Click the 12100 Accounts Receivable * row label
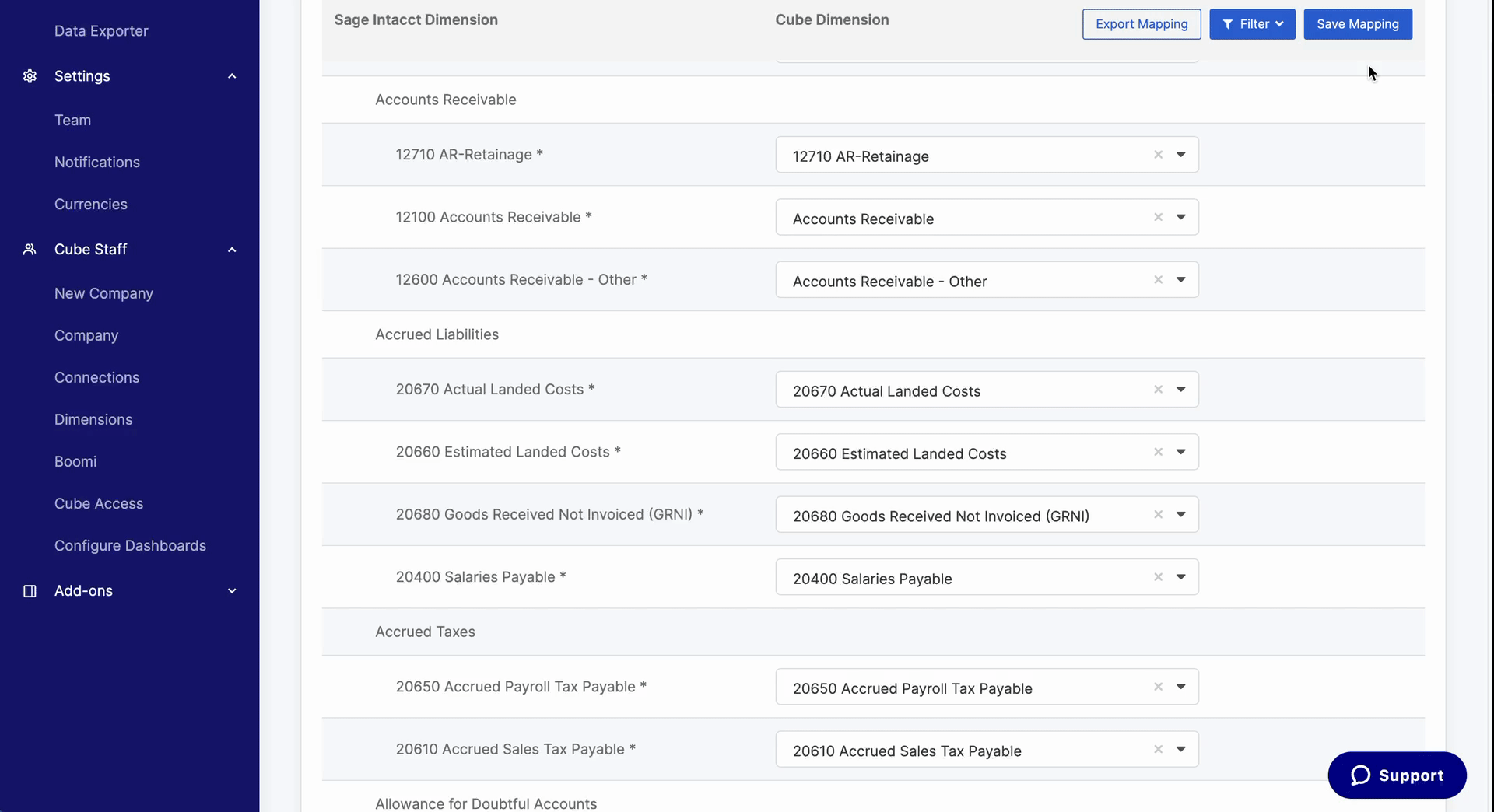Screen dimensions: 1494x812 point(494,217)
